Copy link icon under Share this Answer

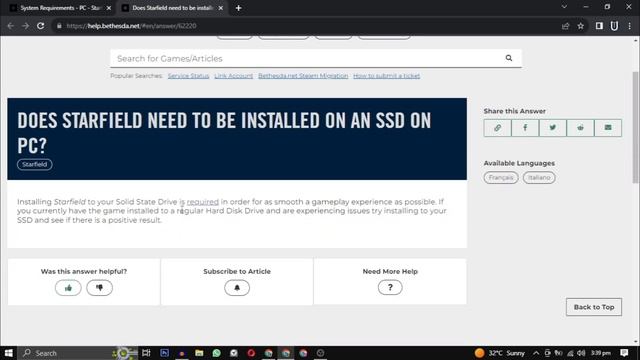tap(497, 128)
